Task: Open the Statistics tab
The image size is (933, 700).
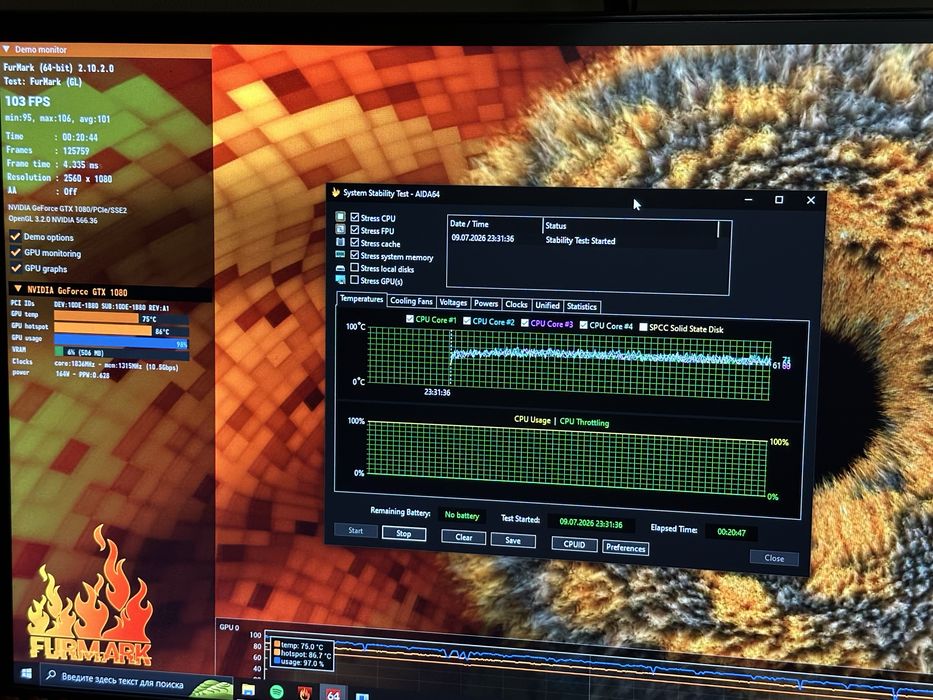Action: 581,307
